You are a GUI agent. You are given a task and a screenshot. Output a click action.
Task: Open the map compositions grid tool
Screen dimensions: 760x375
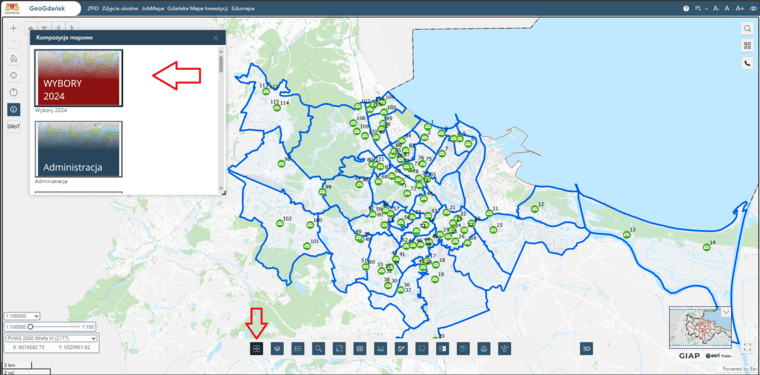(x=256, y=348)
